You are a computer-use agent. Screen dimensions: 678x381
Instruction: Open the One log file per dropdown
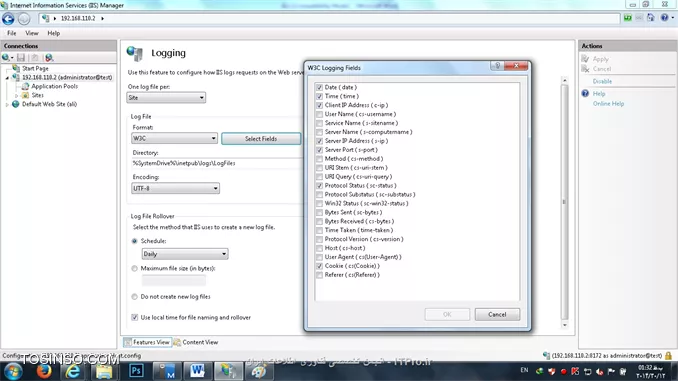[x=166, y=98]
